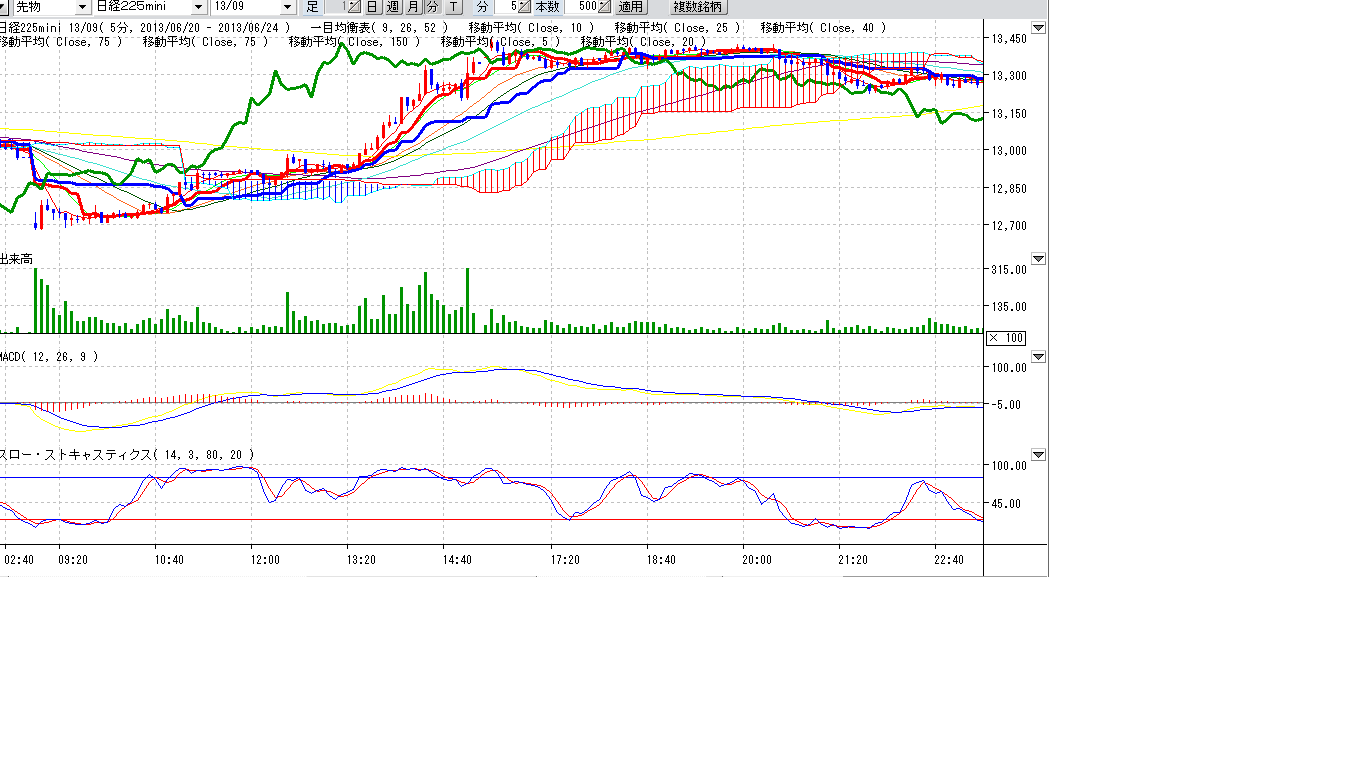Open the 出来高 volume panel menu arrow
The image size is (1366, 768).
[x=1038, y=259]
